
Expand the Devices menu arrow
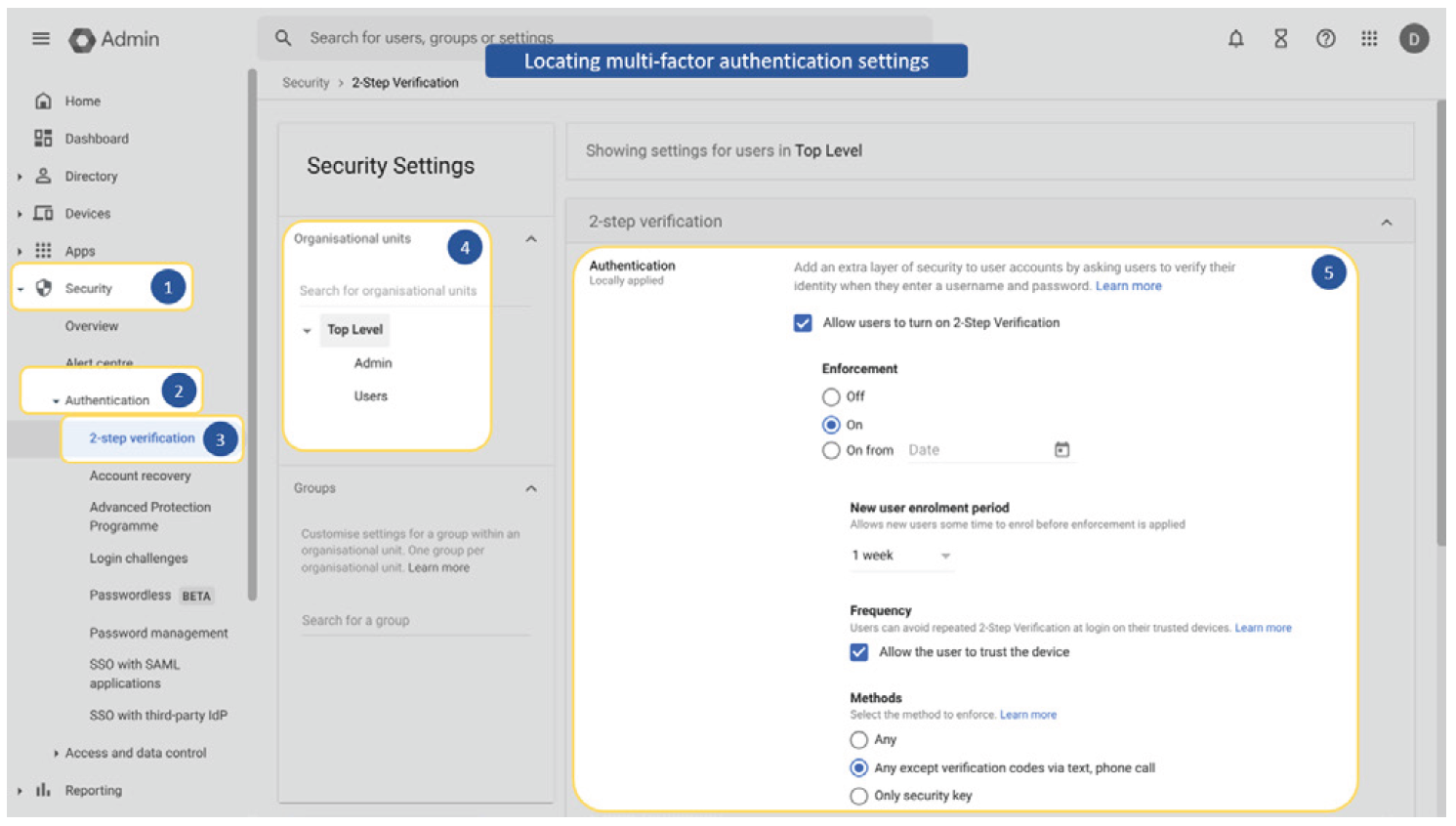(x=20, y=214)
